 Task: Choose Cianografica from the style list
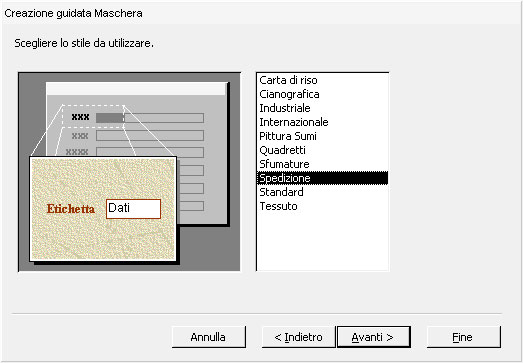click(322, 94)
